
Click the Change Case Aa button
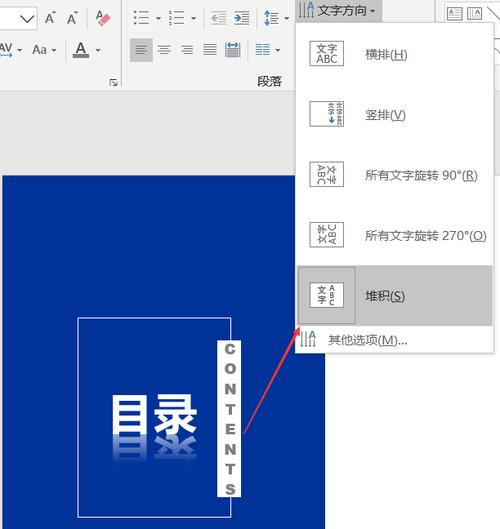coord(39,50)
